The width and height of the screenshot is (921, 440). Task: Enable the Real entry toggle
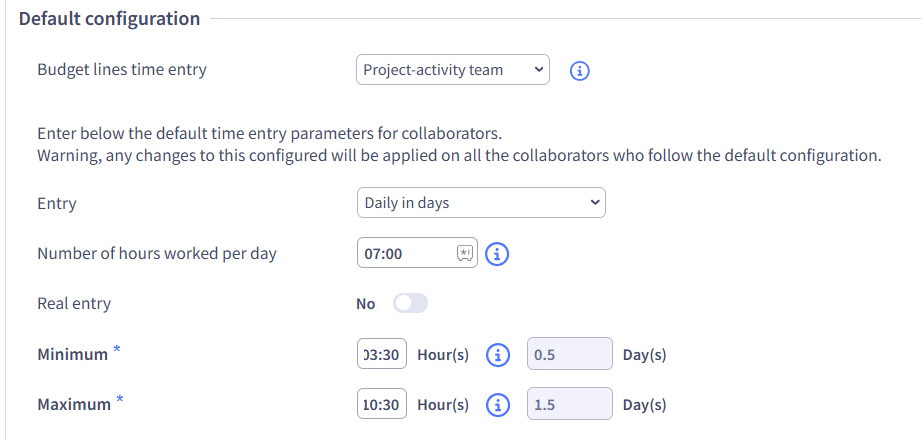coord(410,304)
